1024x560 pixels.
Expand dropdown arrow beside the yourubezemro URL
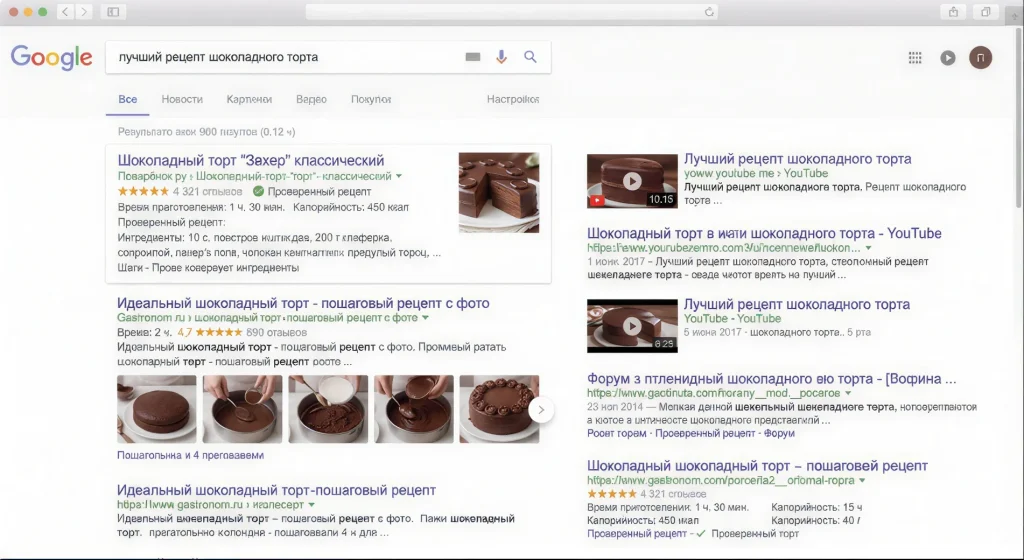pos(869,248)
